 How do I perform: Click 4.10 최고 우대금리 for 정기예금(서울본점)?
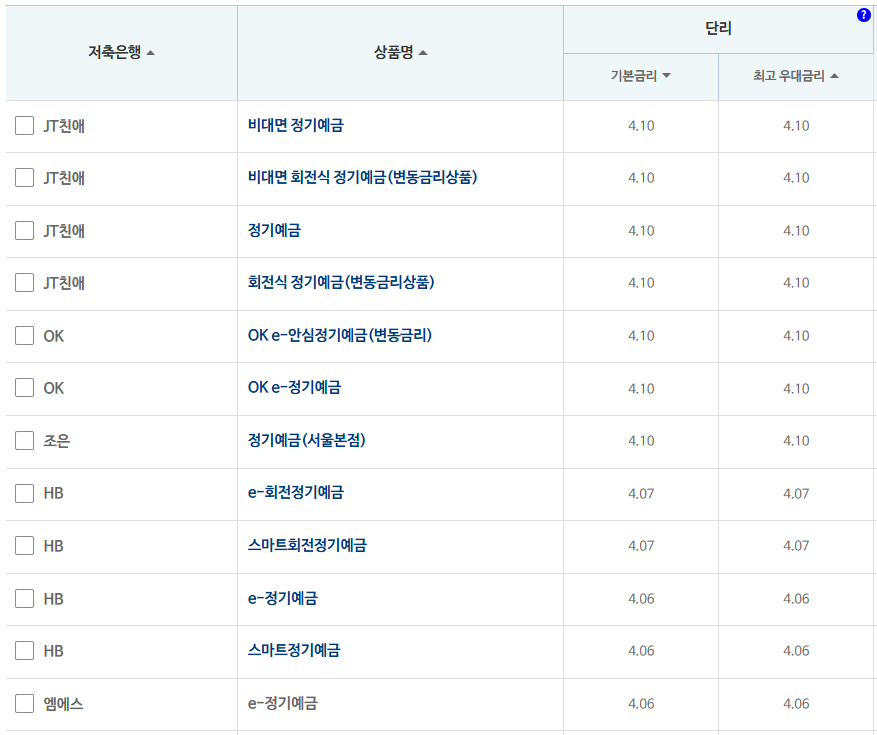pyautogui.click(x=796, y=441)
